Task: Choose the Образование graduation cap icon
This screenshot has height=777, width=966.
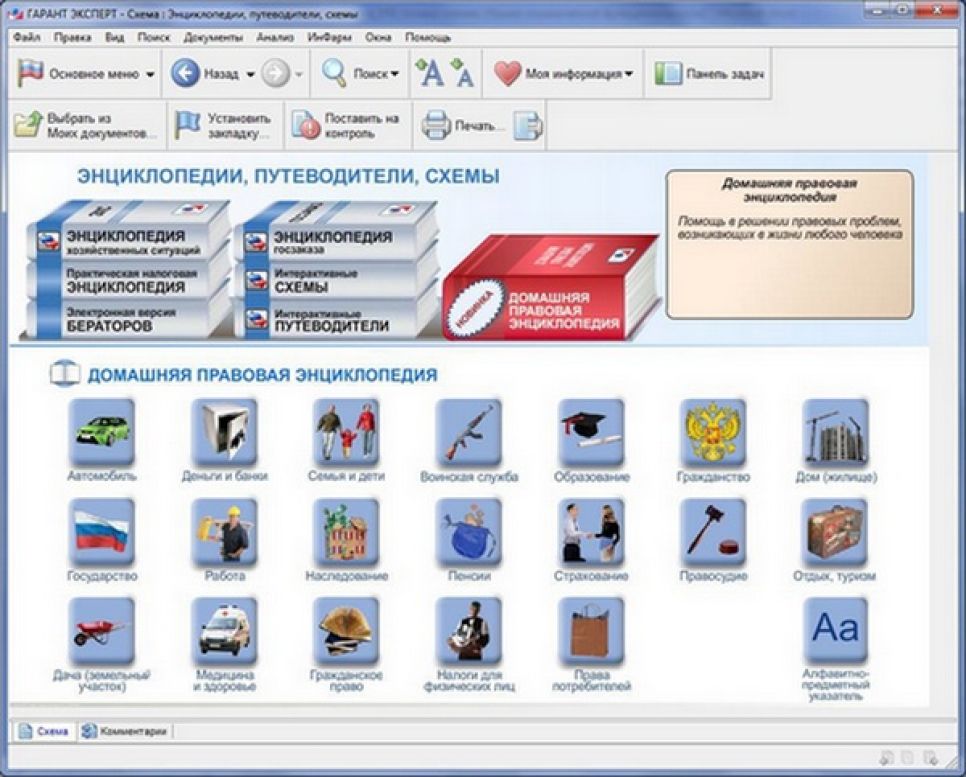Action: [x=591, y=431]
